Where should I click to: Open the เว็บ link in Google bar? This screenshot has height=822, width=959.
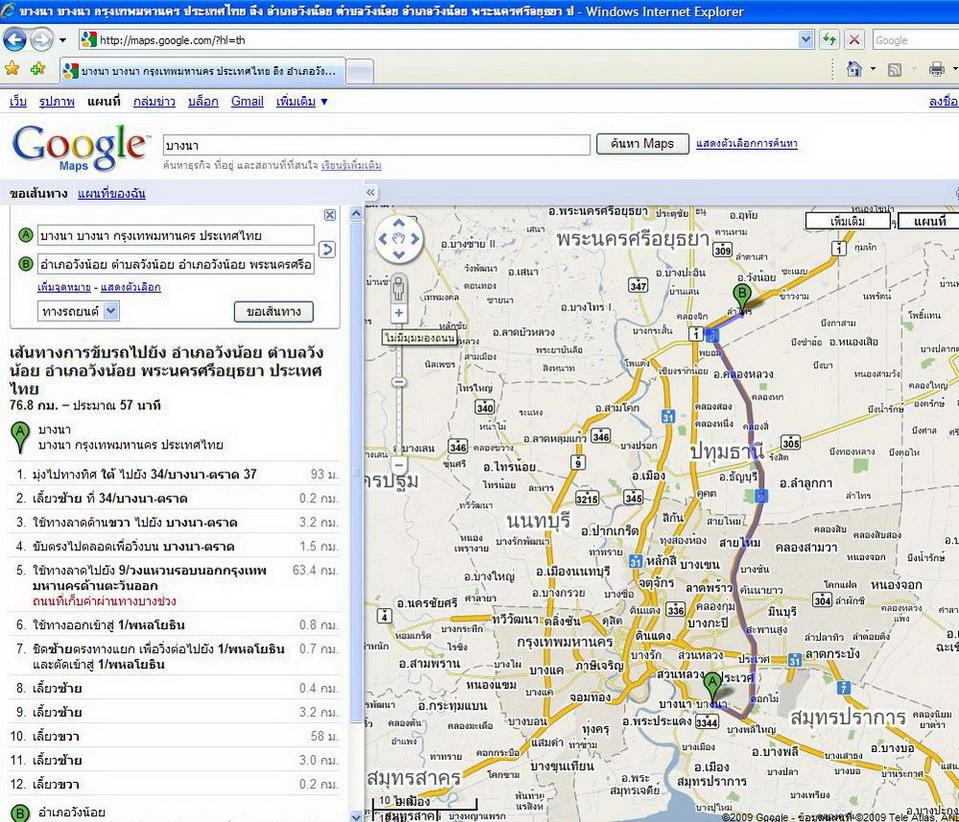[x=18, y=102]
